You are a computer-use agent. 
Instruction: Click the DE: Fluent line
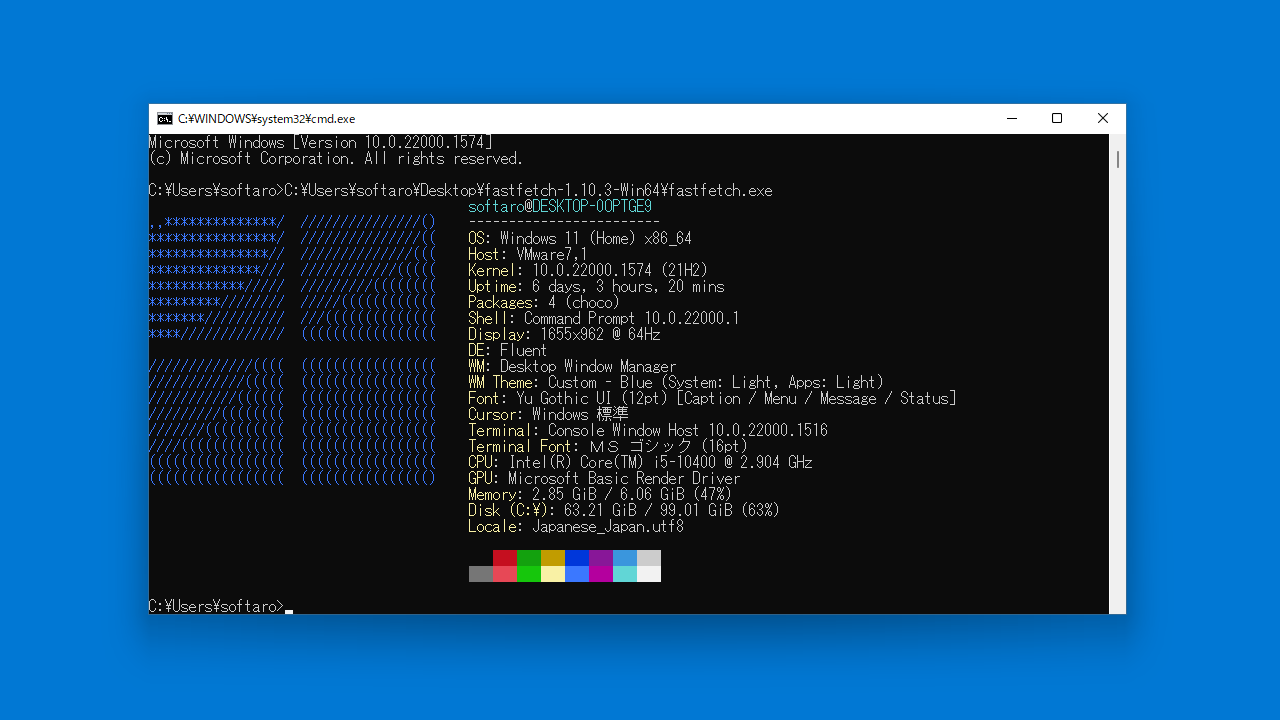pyautogui.click(x=508, y=351)
